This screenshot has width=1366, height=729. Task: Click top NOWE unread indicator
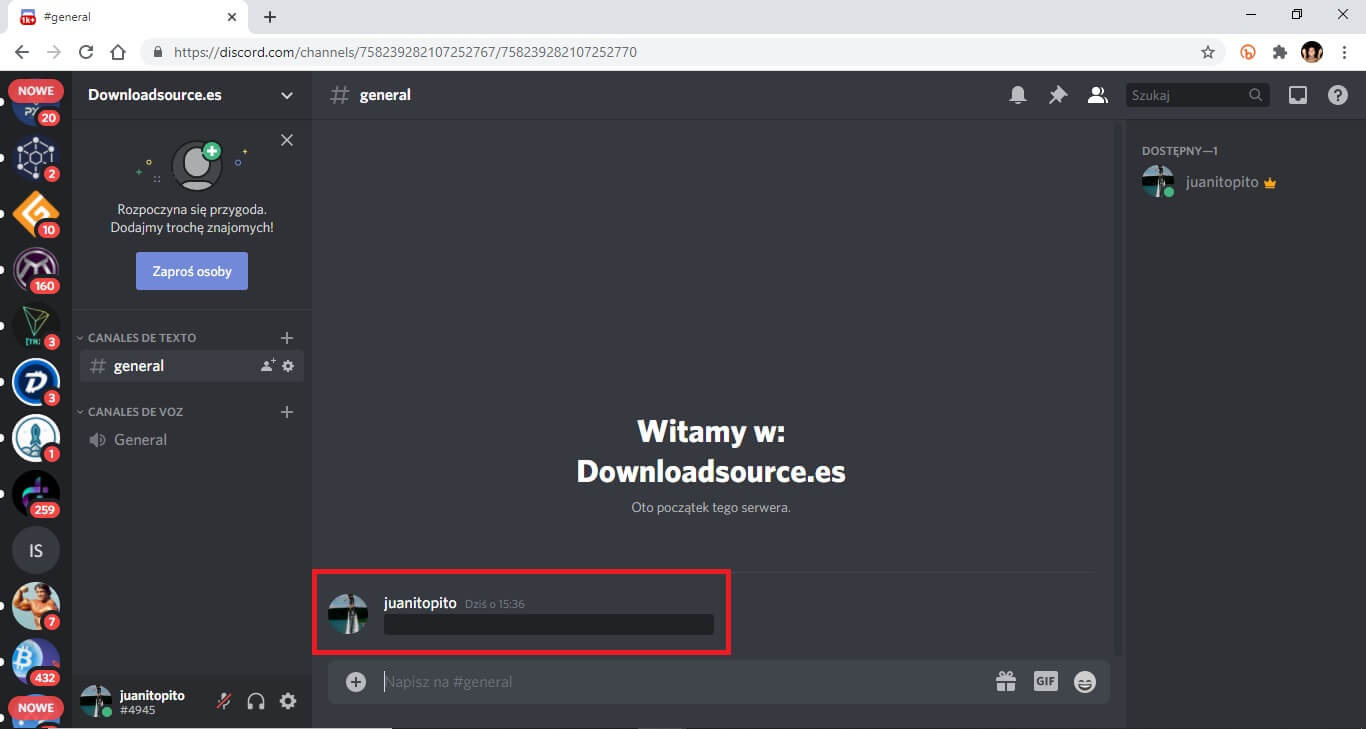point(36,90)
